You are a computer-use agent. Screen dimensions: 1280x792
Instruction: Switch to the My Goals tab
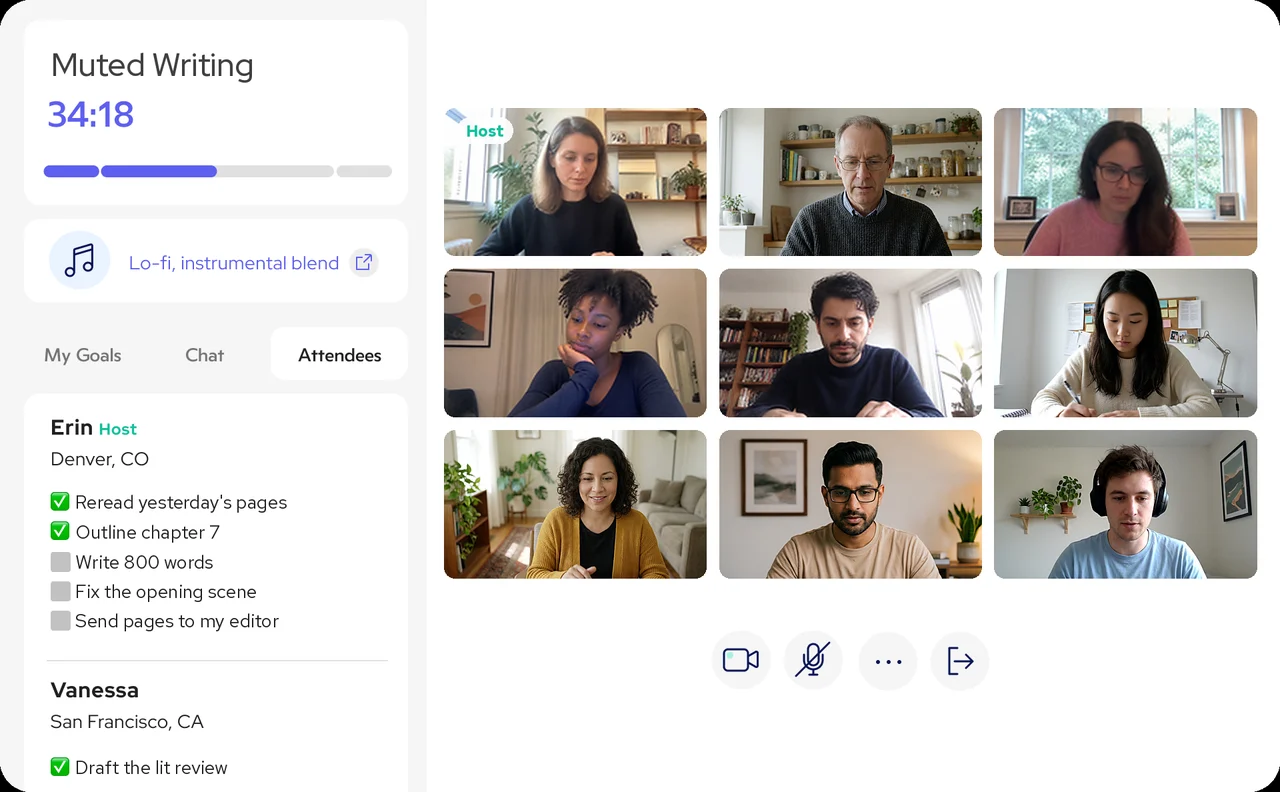point(83,355)
